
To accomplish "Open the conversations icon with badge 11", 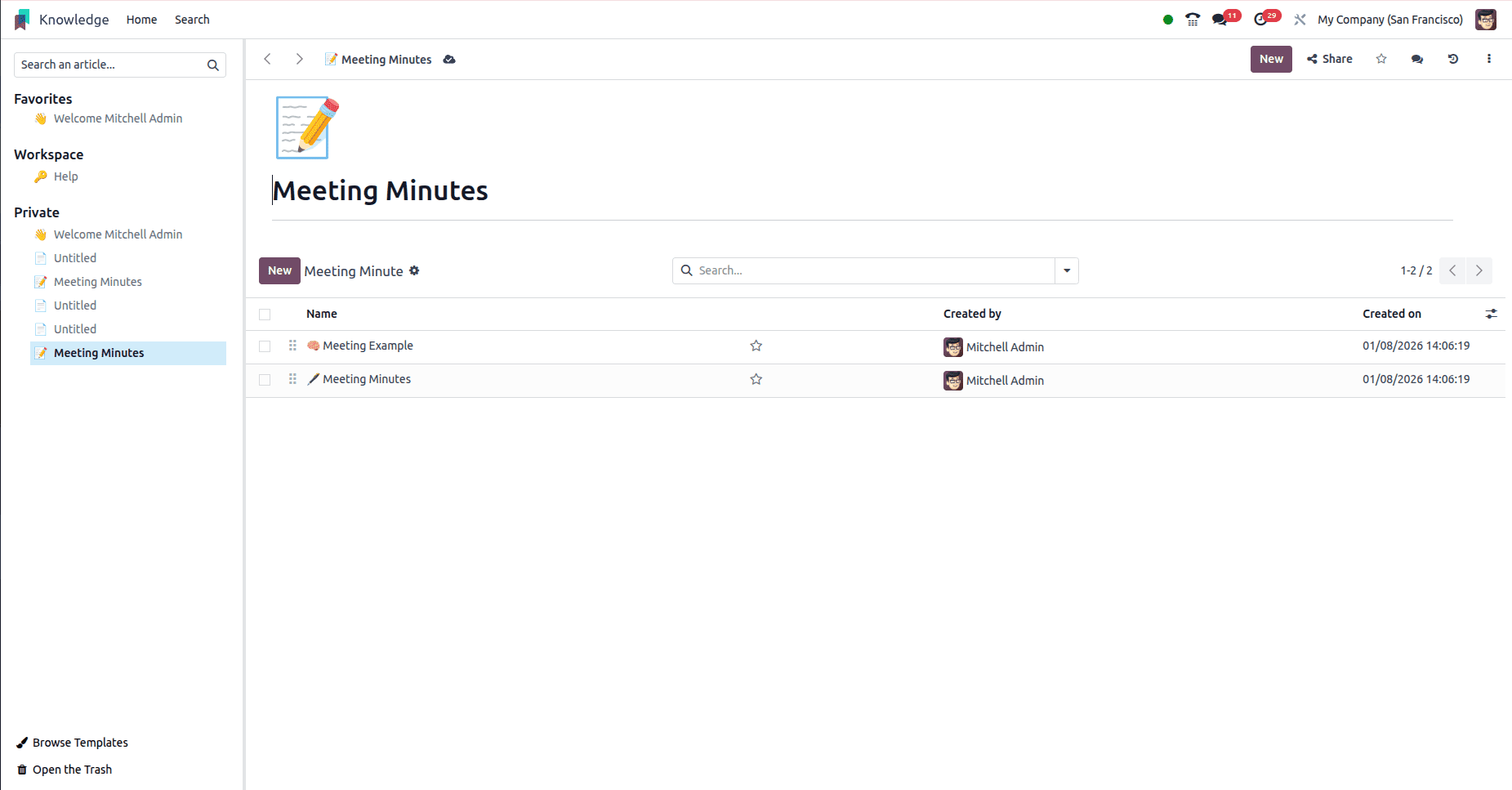I will (1220, 20).
